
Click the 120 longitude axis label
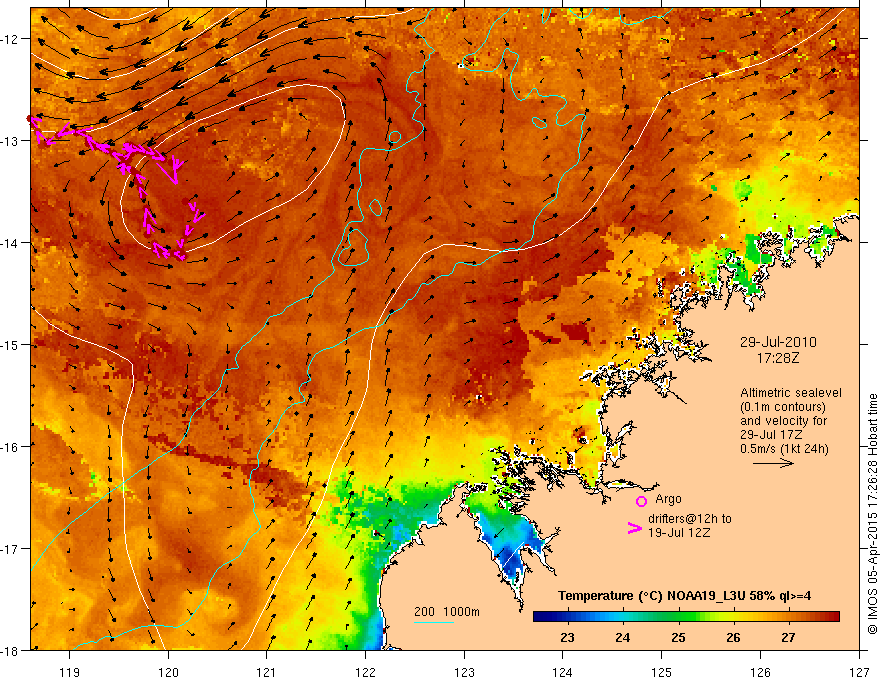[168, 672]
